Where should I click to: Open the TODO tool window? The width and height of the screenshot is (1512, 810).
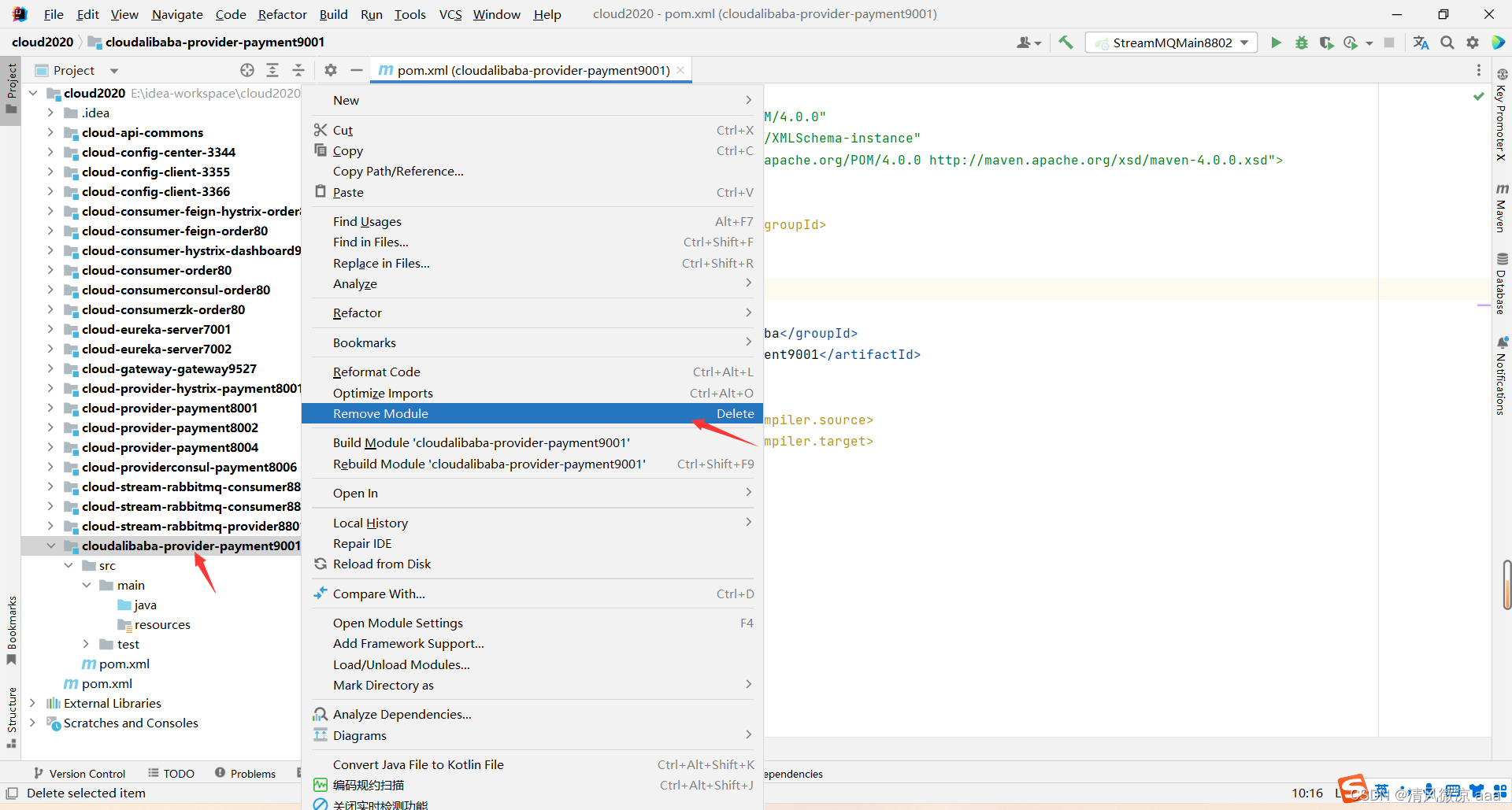pyautogui.click(x=171, y=773)
